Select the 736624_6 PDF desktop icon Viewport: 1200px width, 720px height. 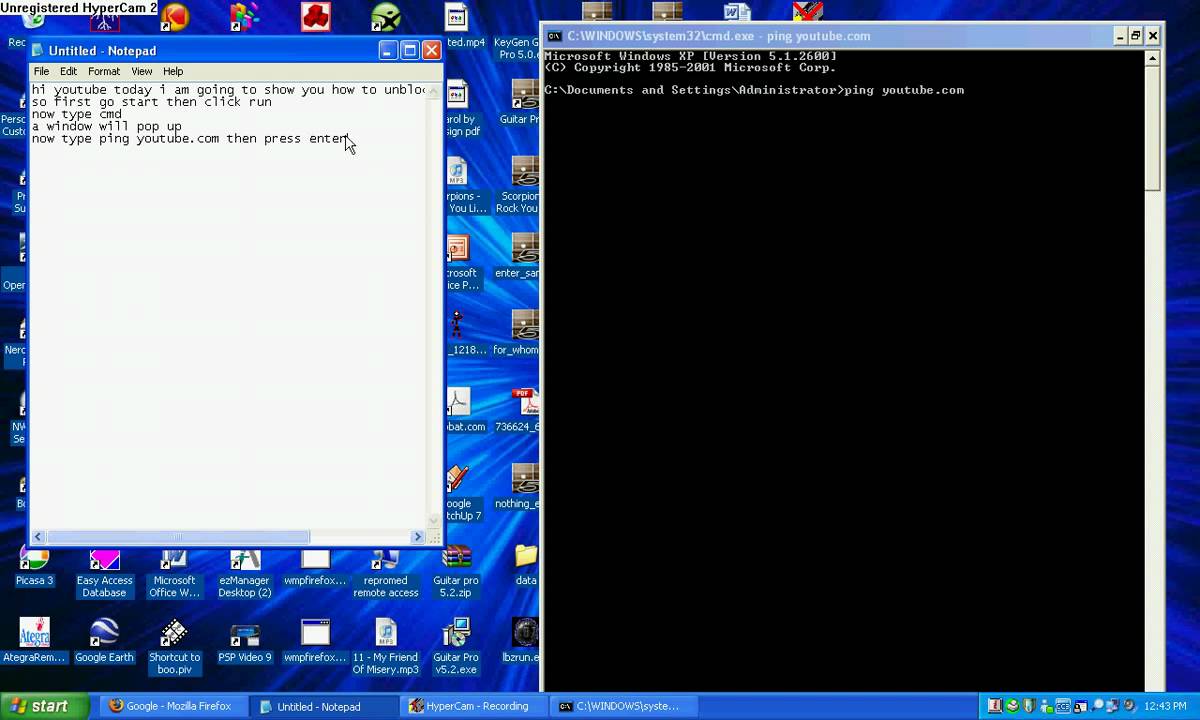click(x=518, y=411)
